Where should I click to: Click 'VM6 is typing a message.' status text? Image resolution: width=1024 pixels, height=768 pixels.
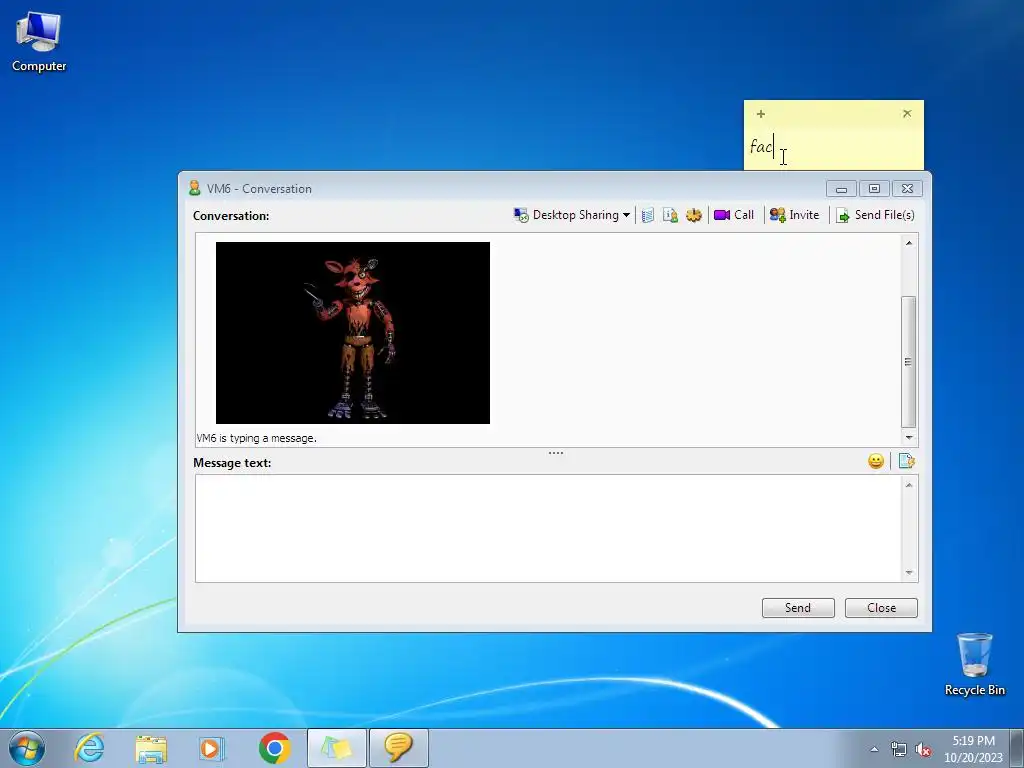257,438
